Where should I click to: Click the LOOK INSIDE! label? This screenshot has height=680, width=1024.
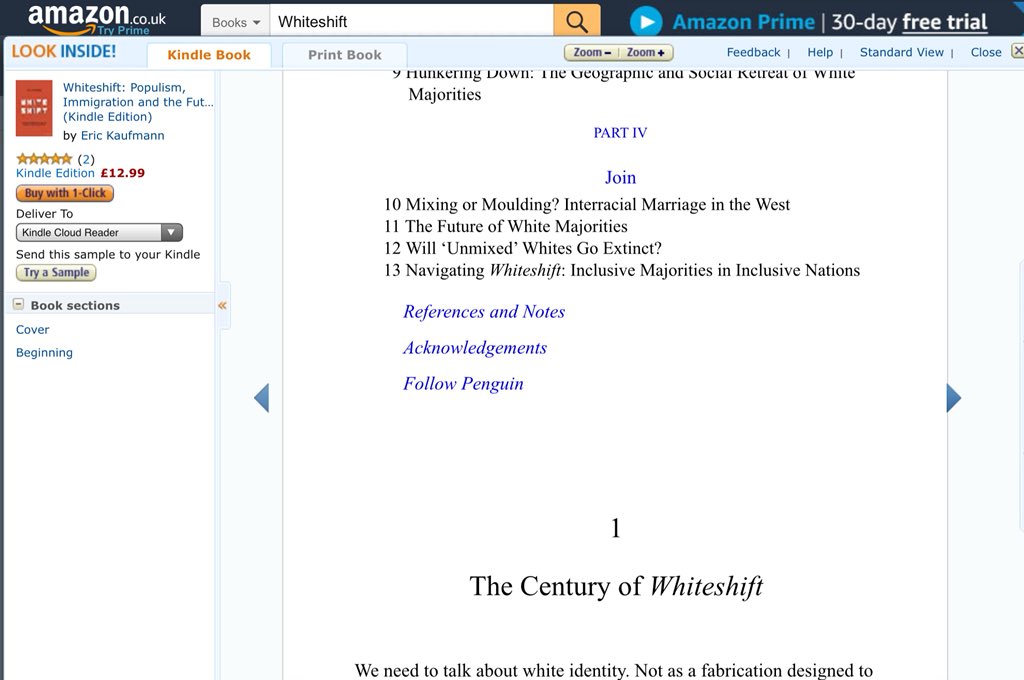[64, 52]
